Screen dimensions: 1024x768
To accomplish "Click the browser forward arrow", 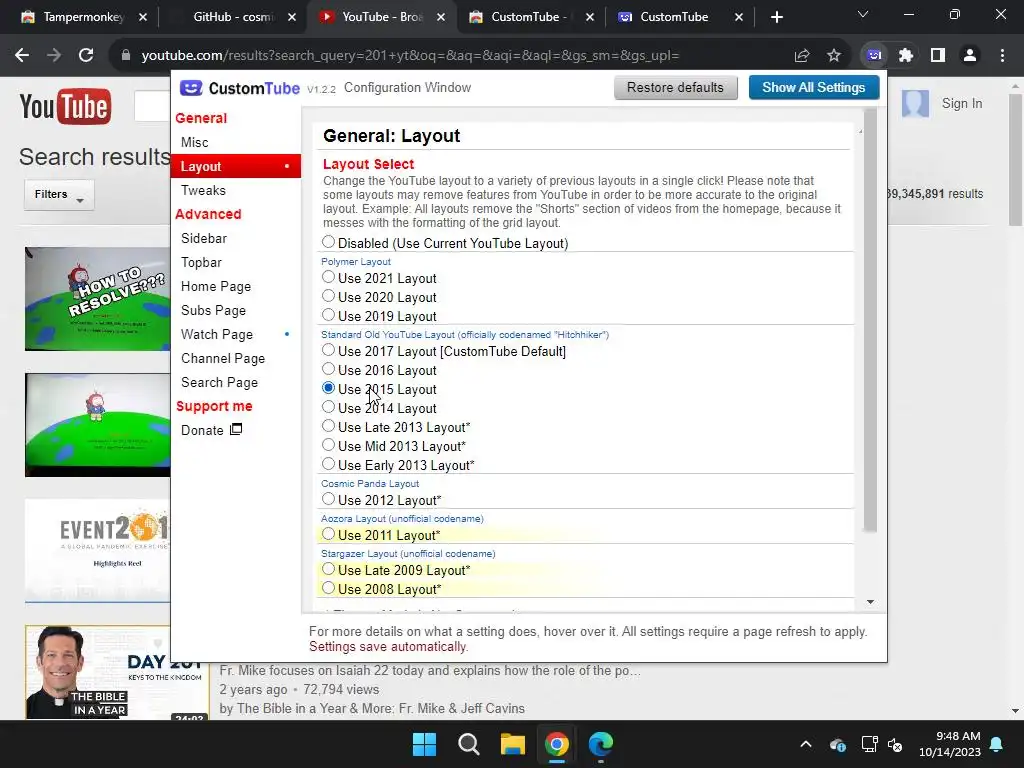I will pyautogui.click(x=54, y=56).
